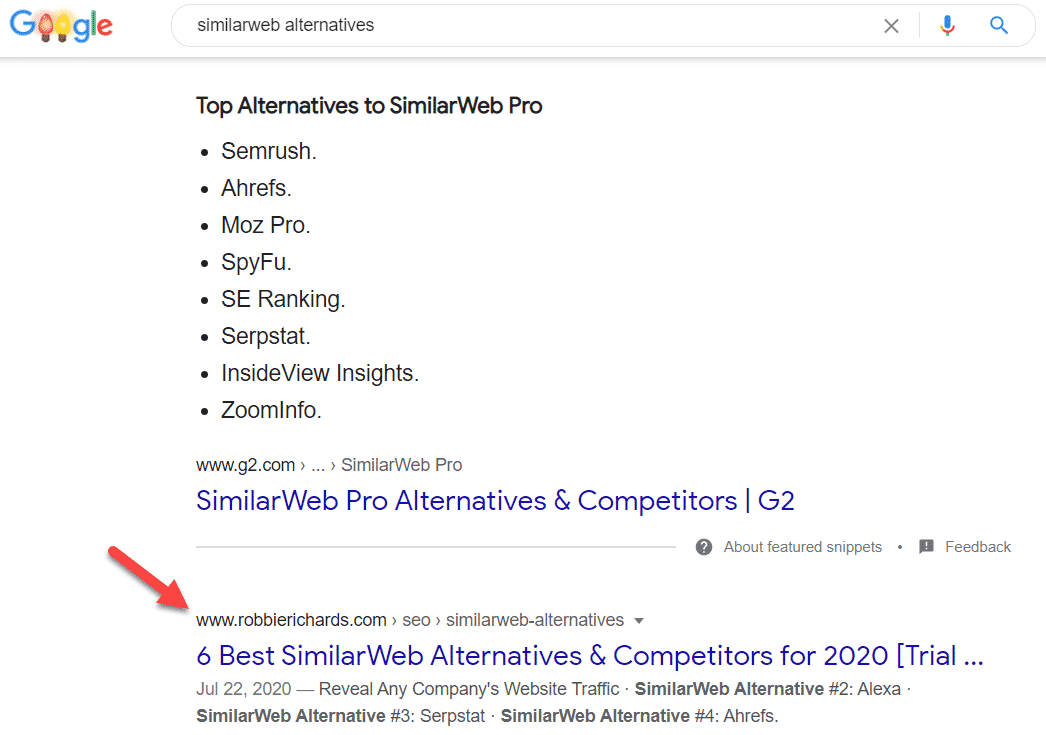Clear the search box text
The image size is (1046, 735).
891,26
